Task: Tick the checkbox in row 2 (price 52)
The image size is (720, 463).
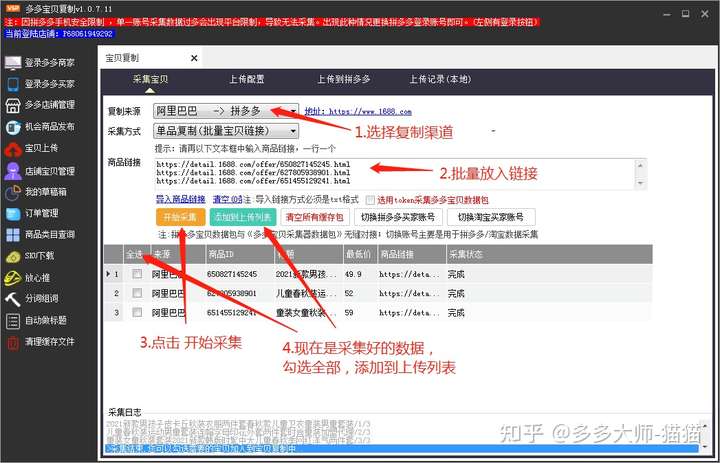Action: click(137, 293)
